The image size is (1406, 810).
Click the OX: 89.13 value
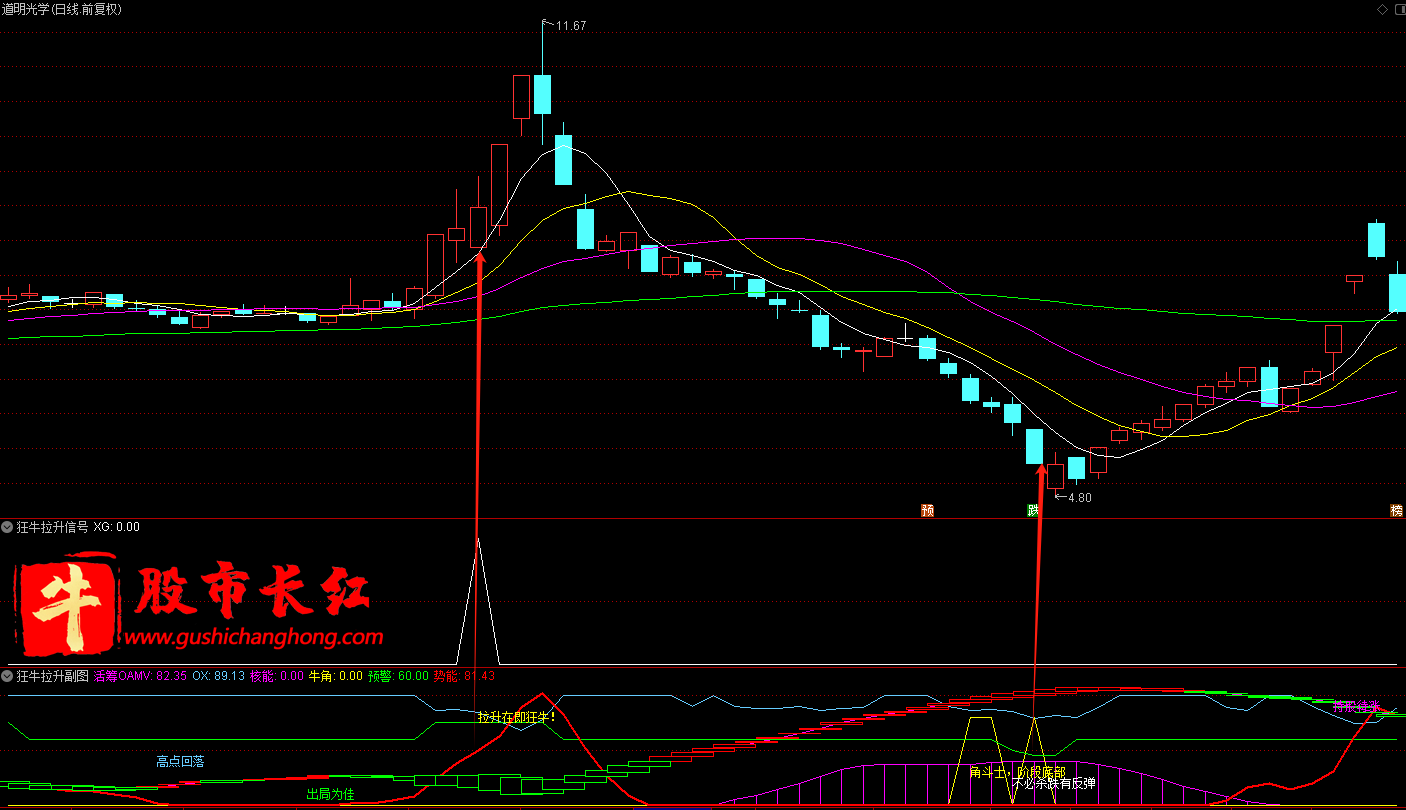pyautogui.click(x=219, y=676)
